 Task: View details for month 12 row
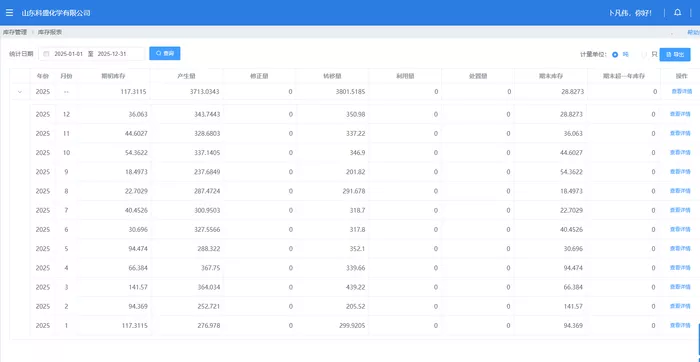pyautogui.click(x=680, y=114)
